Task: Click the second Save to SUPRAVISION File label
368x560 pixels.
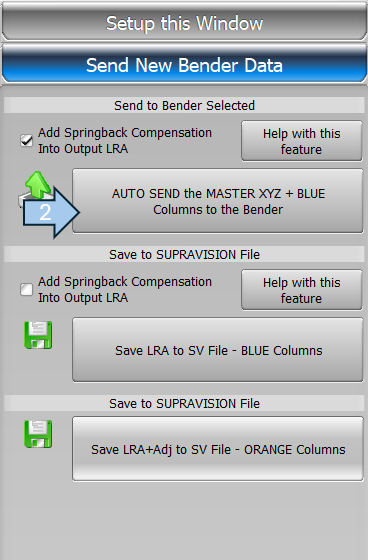Action: tap(184, 403)
